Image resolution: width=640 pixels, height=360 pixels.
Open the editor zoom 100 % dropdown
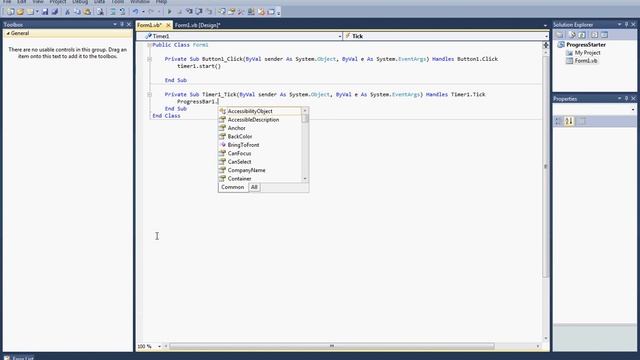point(159,347)
